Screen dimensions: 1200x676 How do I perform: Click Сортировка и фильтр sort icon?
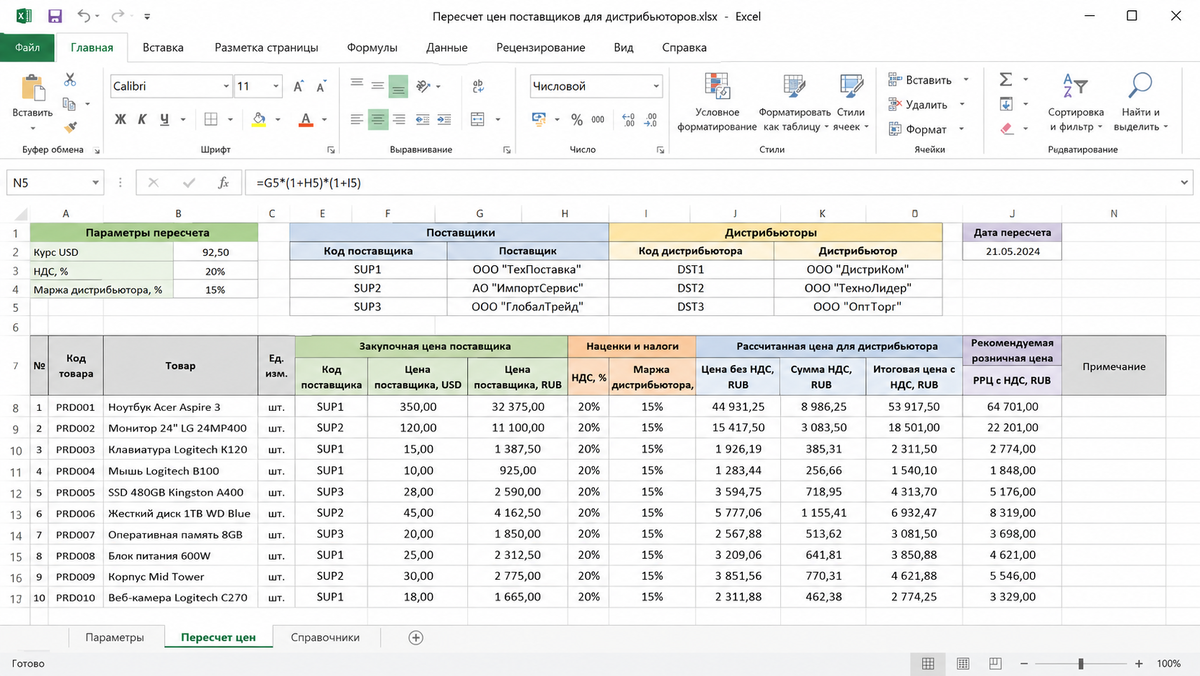1076,102
